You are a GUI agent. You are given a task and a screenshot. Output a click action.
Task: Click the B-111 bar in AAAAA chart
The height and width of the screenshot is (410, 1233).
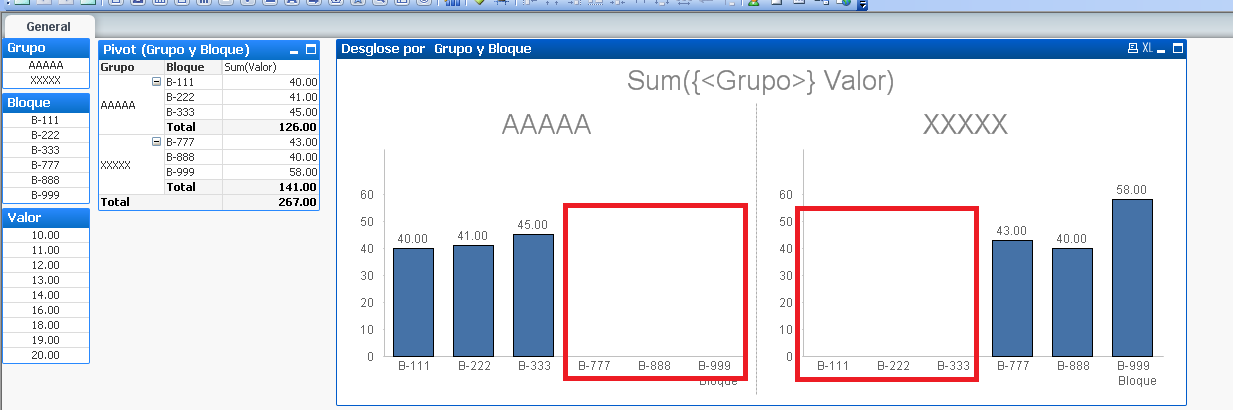[x=413, y=302]
